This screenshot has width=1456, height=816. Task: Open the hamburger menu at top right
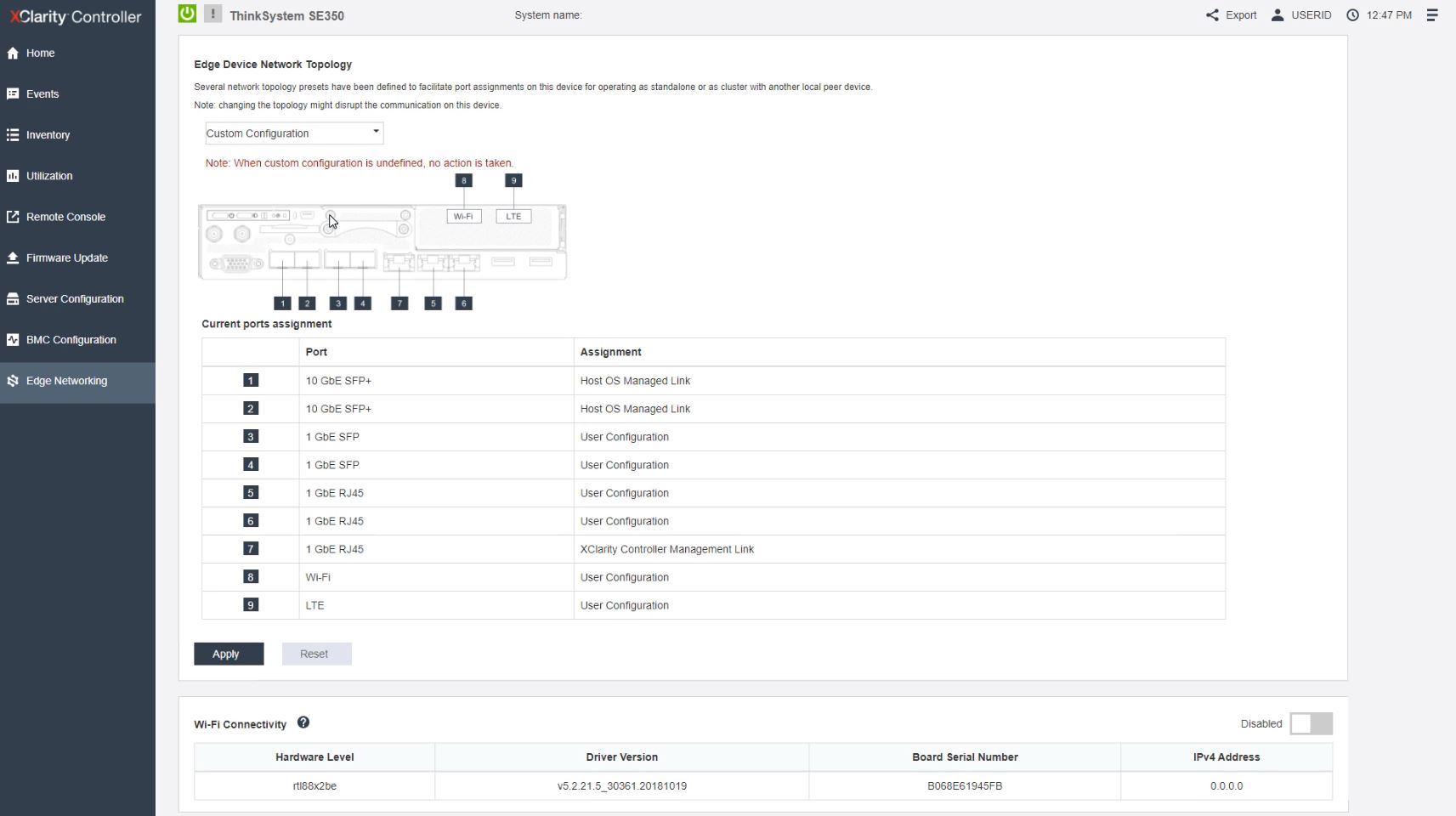pos(1432,15)
